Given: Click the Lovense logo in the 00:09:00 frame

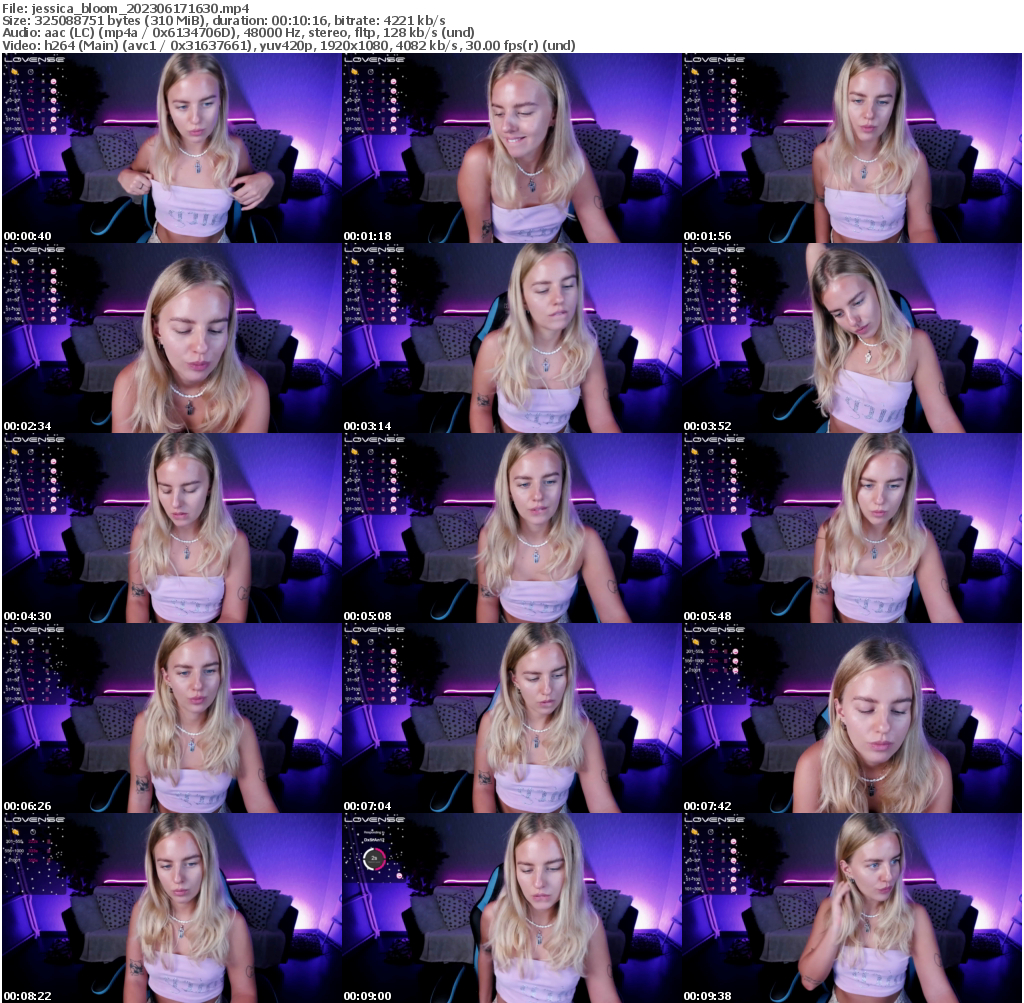Looking at the screenshot, I should pos(374,819).
